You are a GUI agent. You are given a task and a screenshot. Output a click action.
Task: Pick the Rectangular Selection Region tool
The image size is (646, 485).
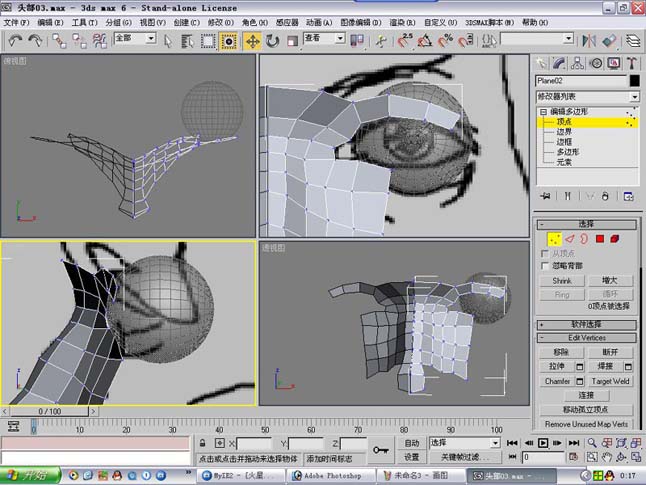(208, 41)
